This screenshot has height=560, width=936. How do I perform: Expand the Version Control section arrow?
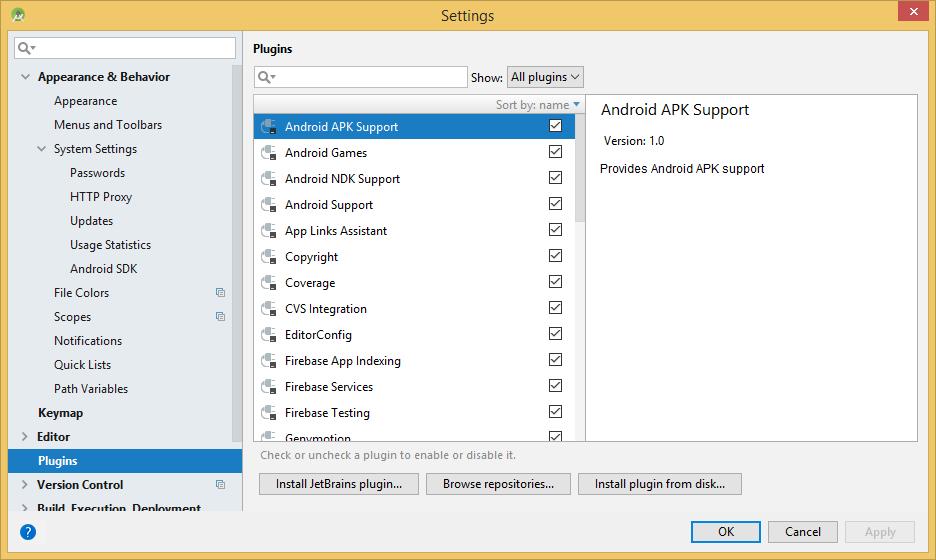tap(24, 484)
